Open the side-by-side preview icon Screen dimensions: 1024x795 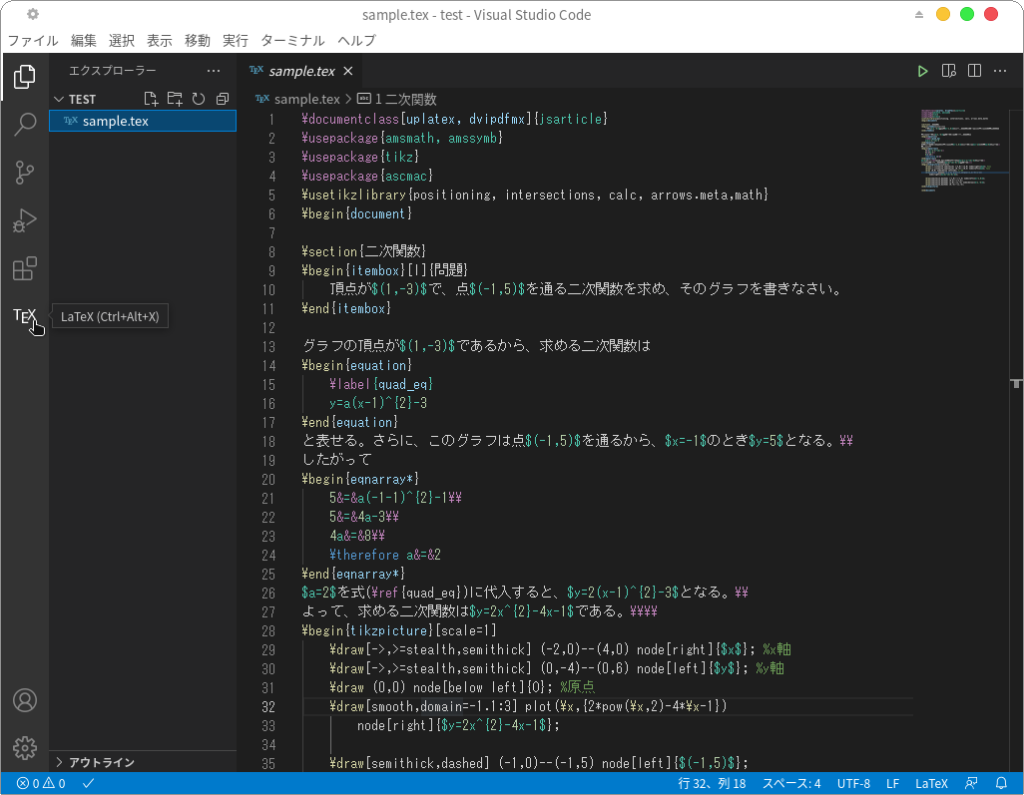[x=949, y=71]
